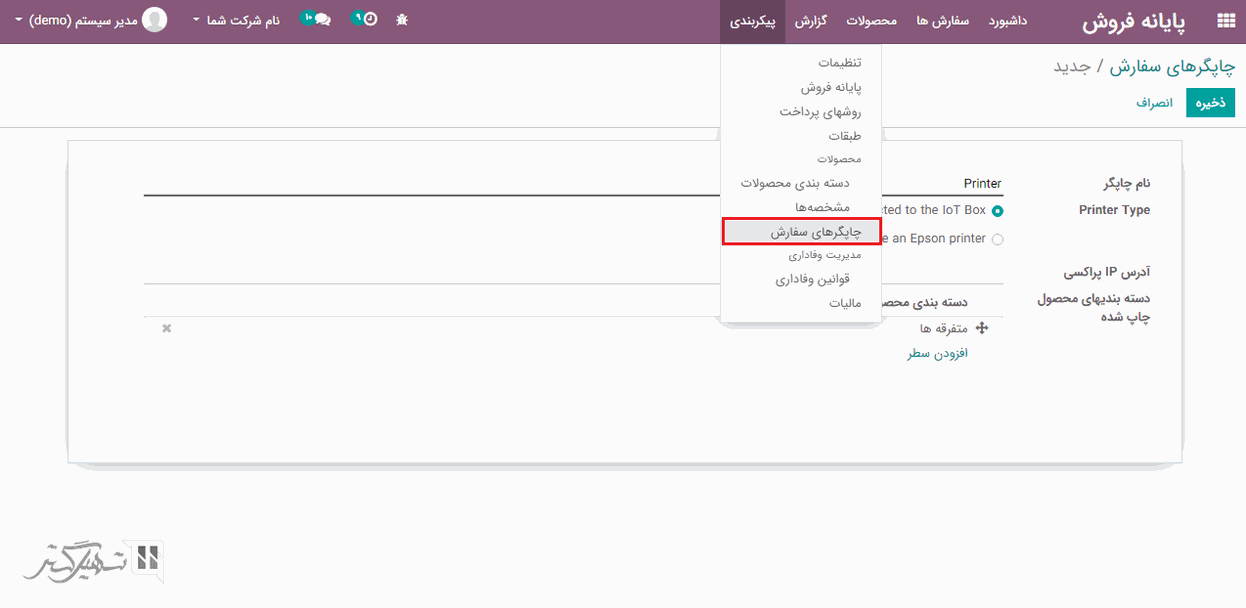Screen dimensions: 1246x608
Task: Click انصراف to discard changes
Action: [1153, 103]
